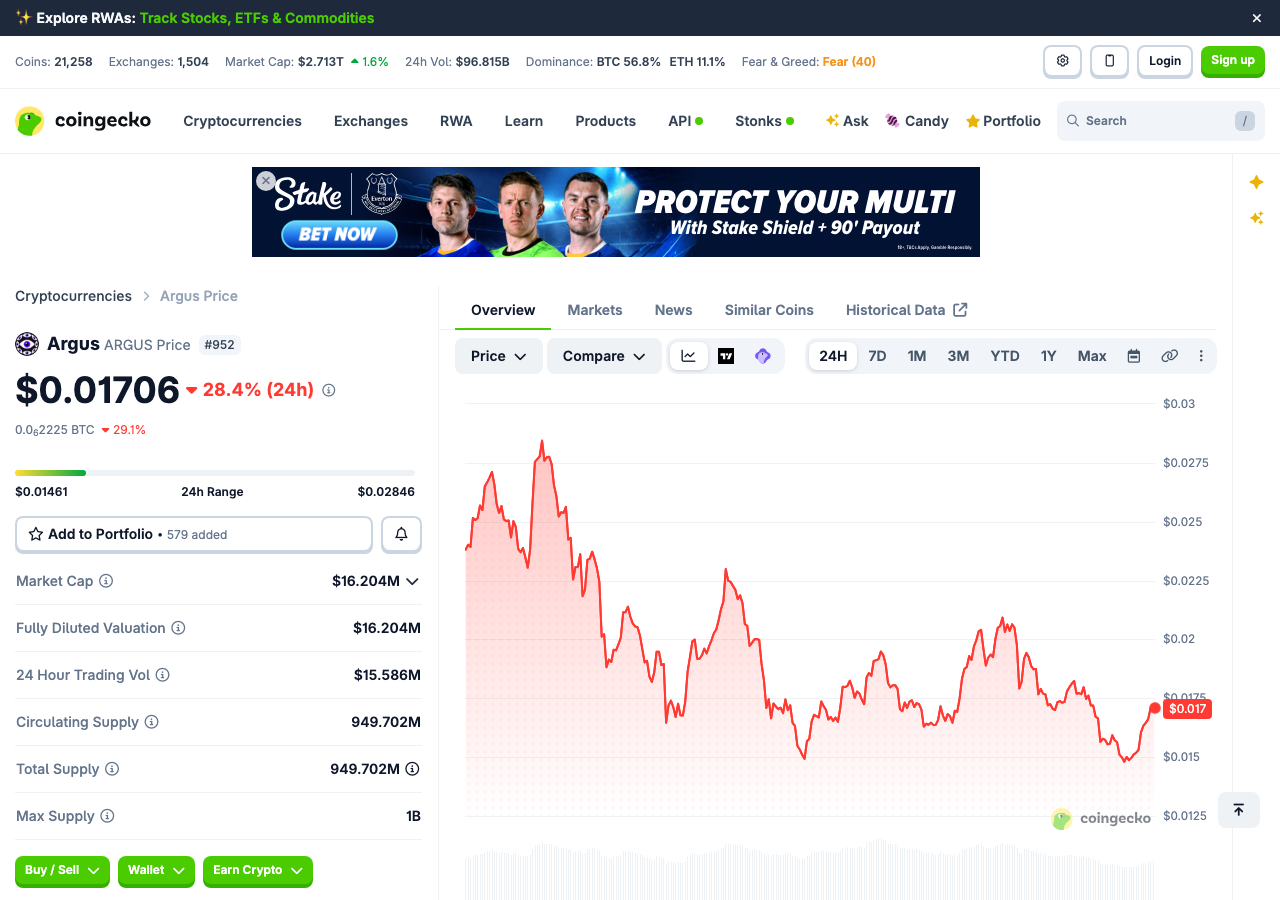
Task: Open settings gear in the header
Action: click(1062, 61)
